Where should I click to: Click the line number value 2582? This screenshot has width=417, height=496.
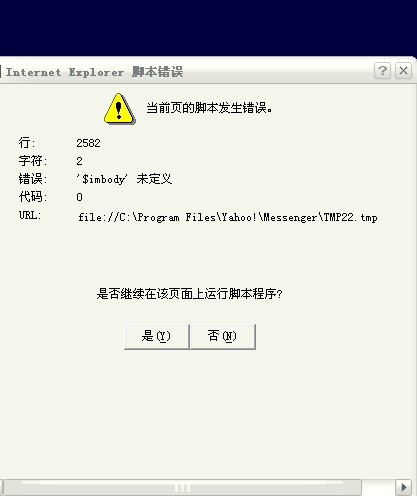click(88, 143)
